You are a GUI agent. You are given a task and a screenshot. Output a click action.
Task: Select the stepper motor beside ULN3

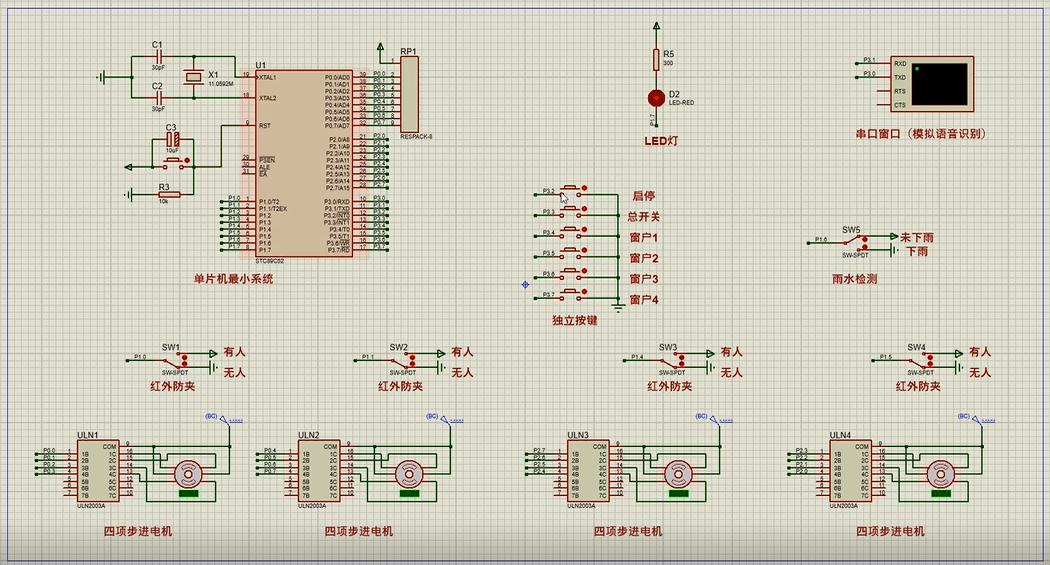(x=678, y=474)
